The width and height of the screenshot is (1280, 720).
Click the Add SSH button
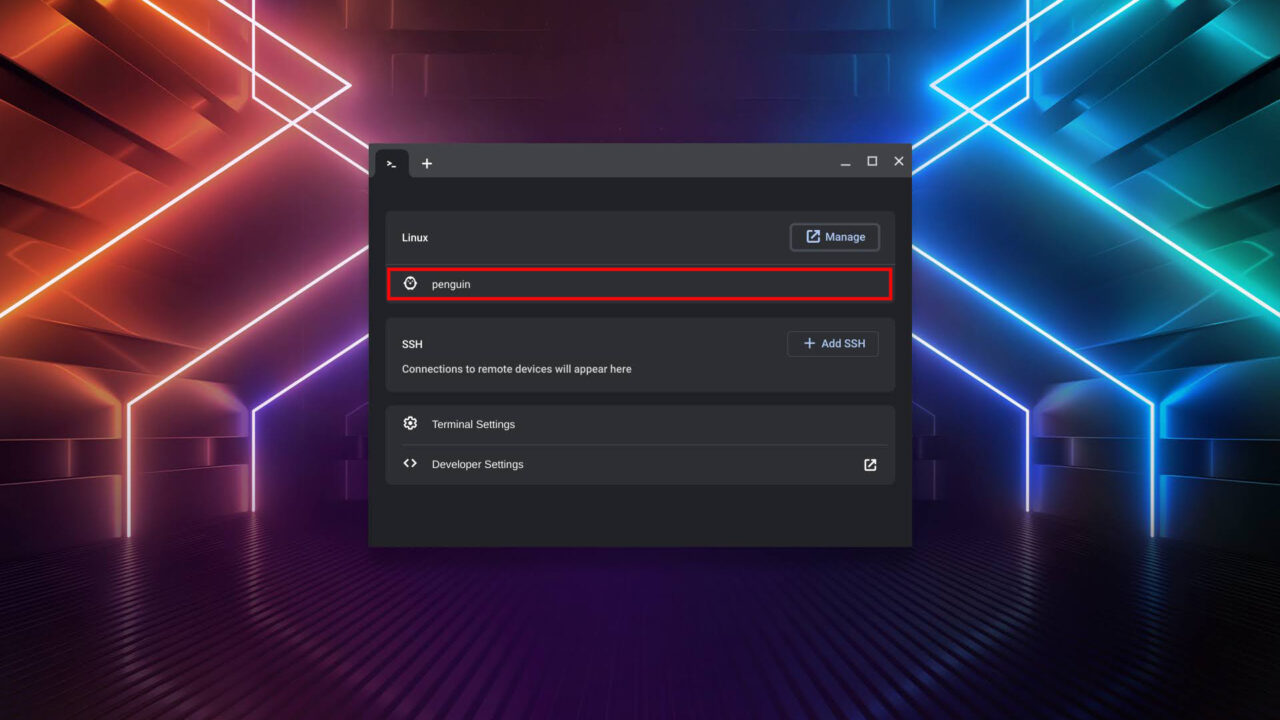click(832, 343)
